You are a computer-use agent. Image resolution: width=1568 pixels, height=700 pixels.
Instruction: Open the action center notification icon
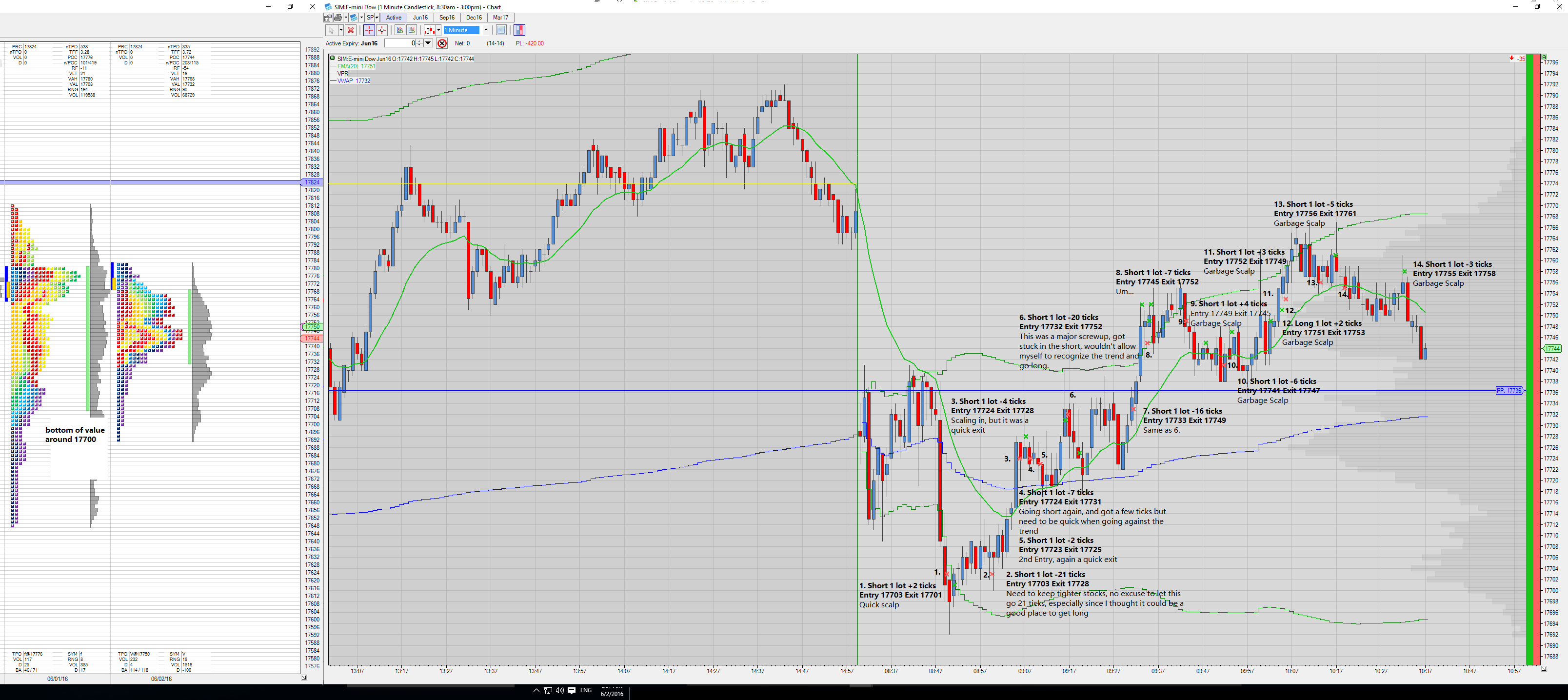572,690
